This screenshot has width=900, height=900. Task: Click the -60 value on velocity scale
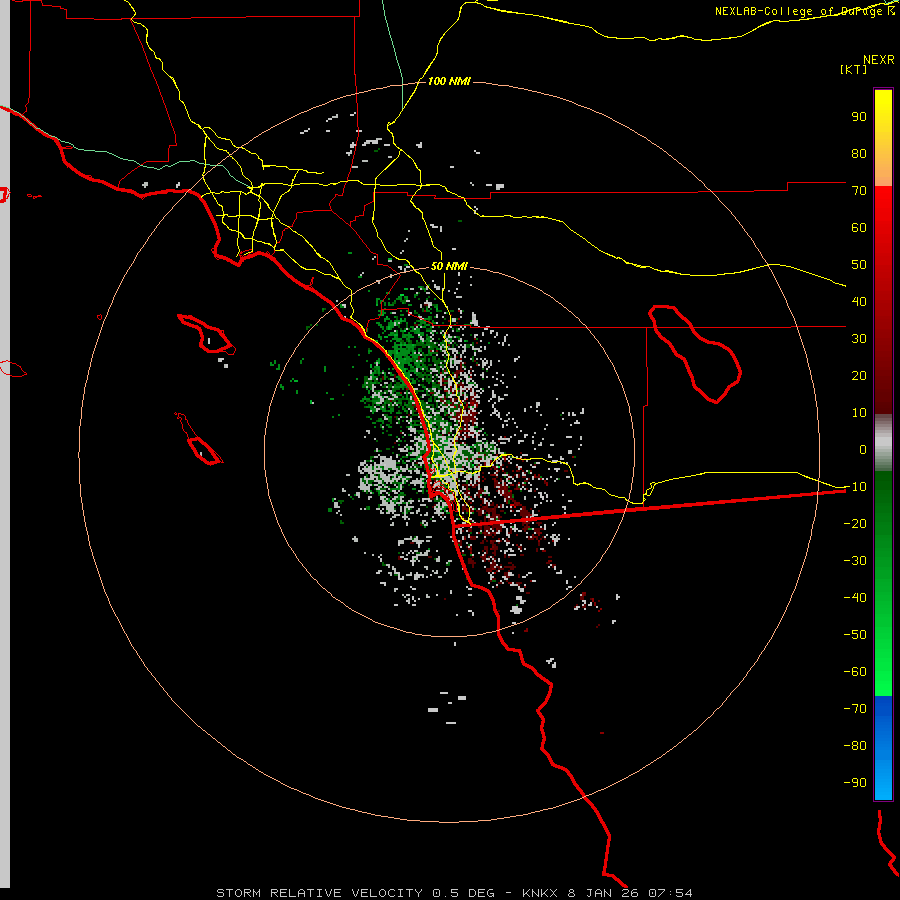pyautogui.click(x=855, y=672)
